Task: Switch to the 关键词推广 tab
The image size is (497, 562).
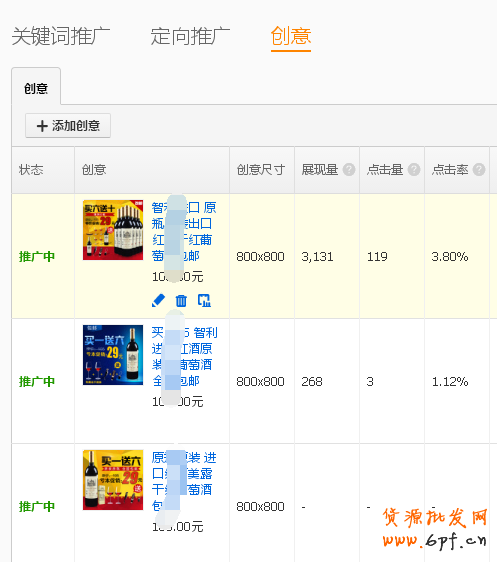Action: pos(61,36)
